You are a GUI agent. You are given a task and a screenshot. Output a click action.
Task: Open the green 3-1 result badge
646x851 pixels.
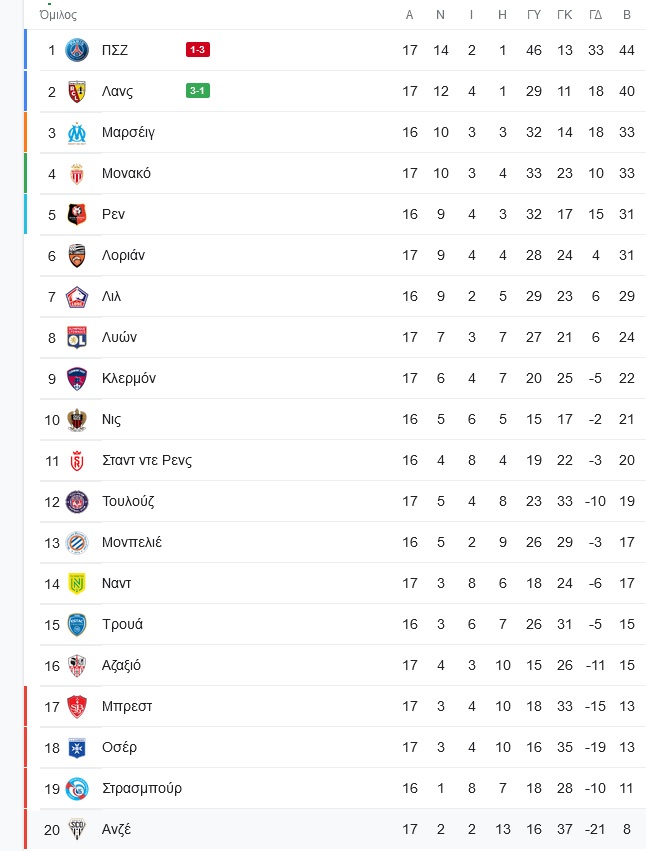(197, 91)
